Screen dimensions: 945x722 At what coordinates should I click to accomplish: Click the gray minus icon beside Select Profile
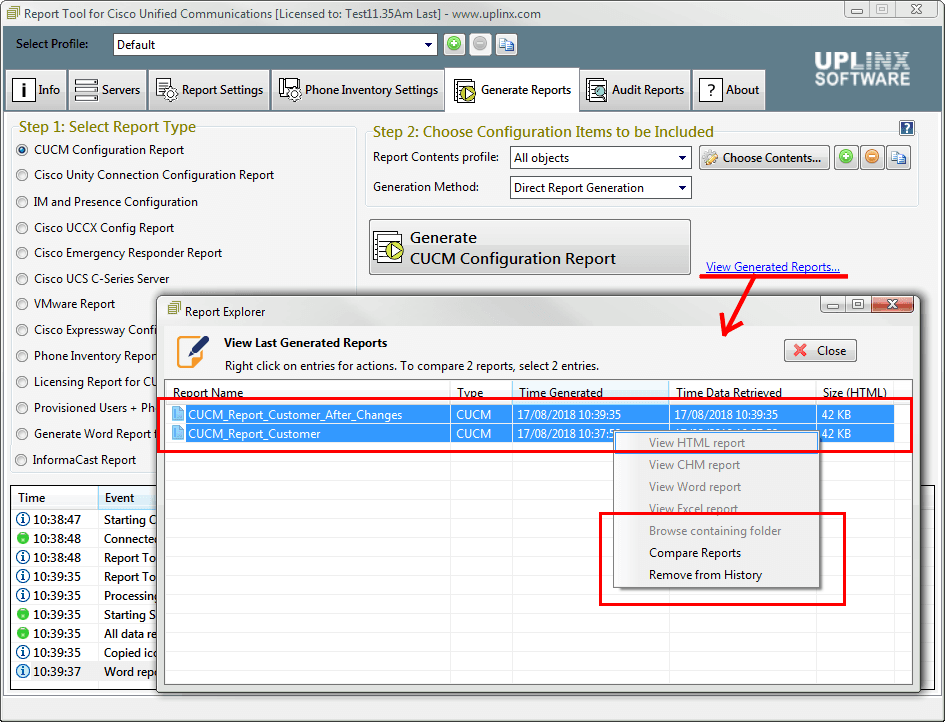[x=480, y=44]
